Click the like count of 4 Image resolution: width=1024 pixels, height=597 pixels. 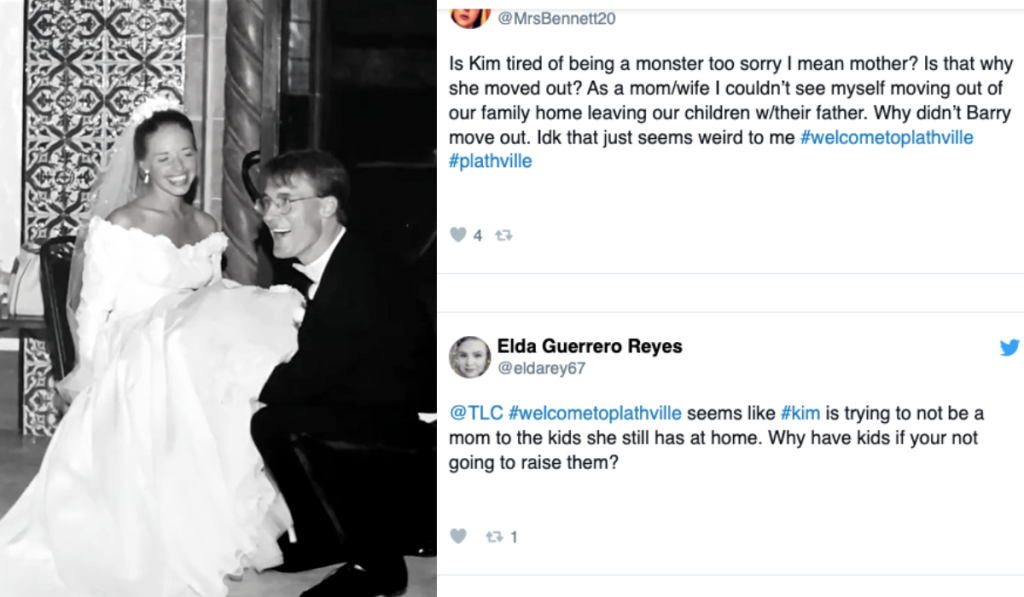[478, 236]
